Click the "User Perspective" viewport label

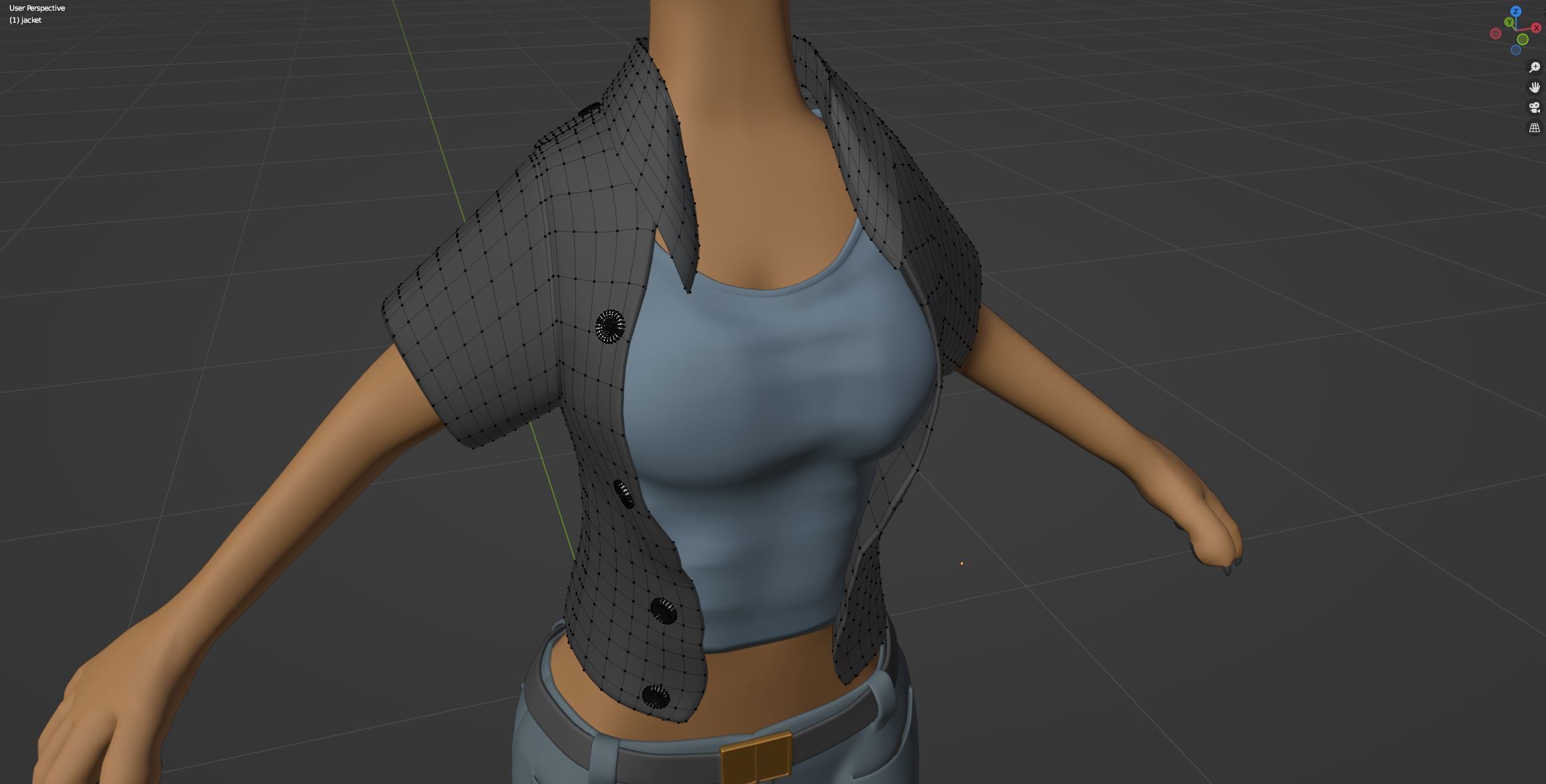(x=37, y=8)
